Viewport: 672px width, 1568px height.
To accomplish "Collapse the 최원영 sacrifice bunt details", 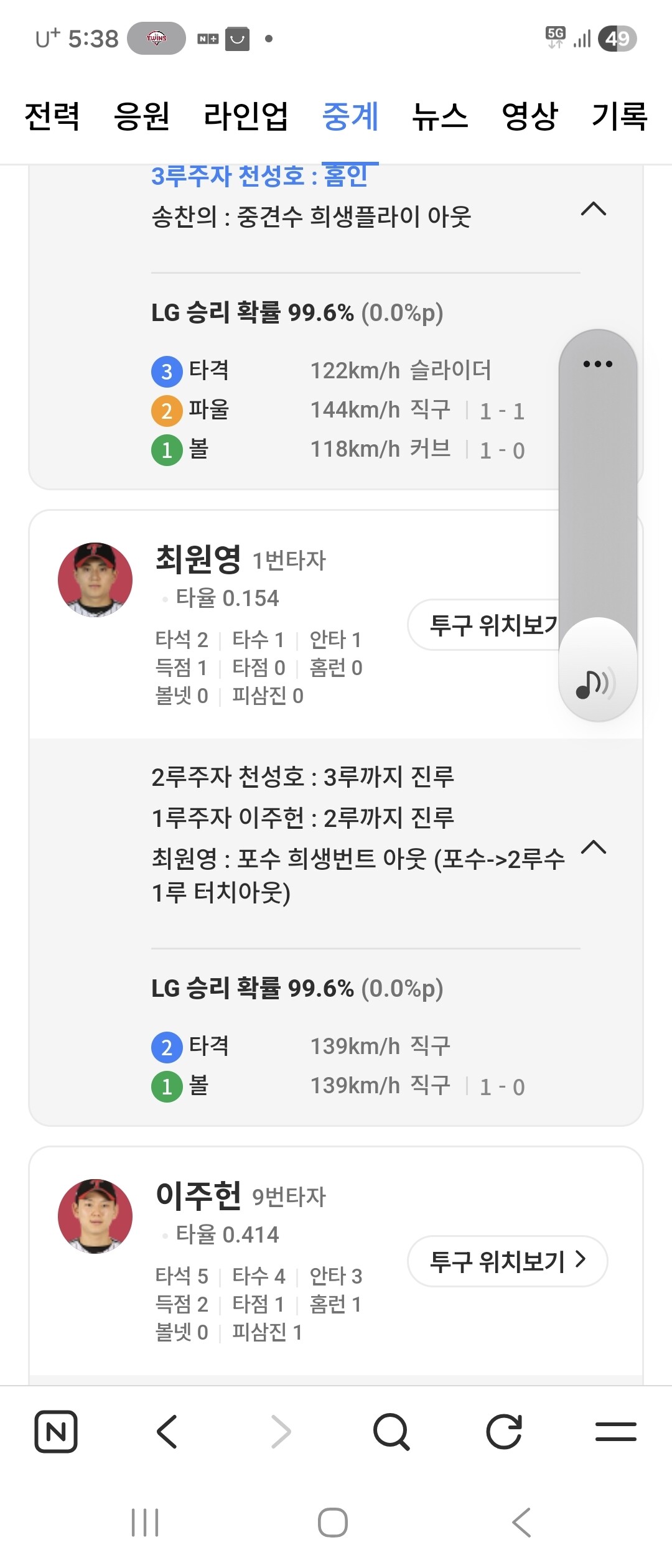I will 593,847.
